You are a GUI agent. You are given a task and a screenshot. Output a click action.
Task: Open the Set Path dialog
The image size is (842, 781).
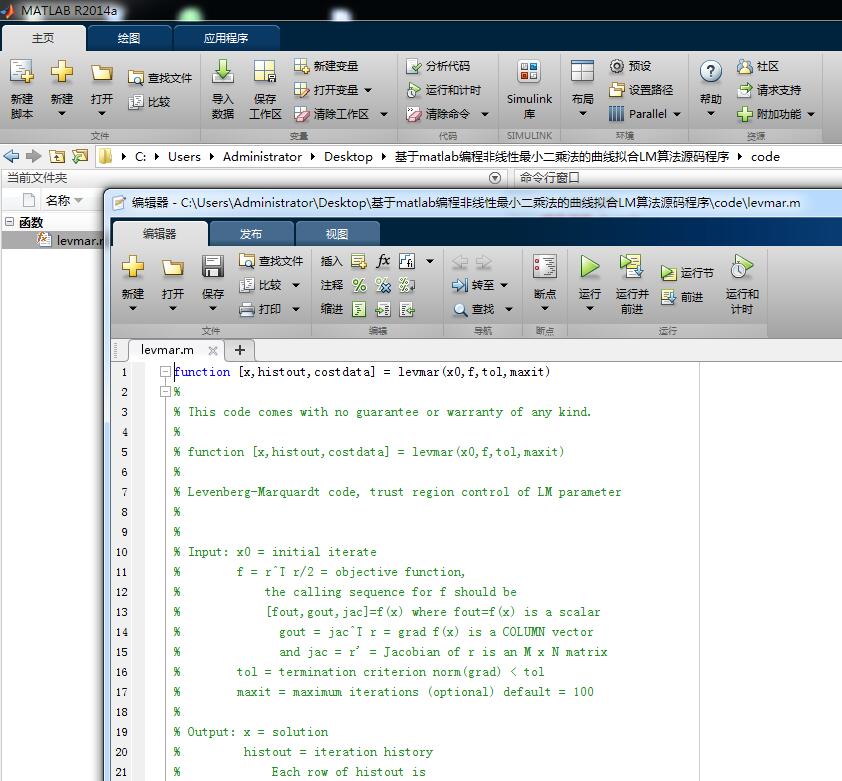click(641, 90)
